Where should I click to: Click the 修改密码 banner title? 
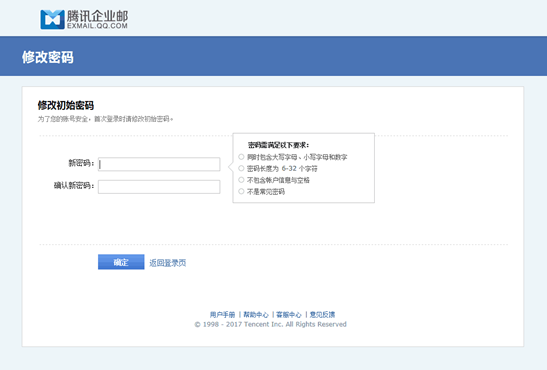[48, 57]
